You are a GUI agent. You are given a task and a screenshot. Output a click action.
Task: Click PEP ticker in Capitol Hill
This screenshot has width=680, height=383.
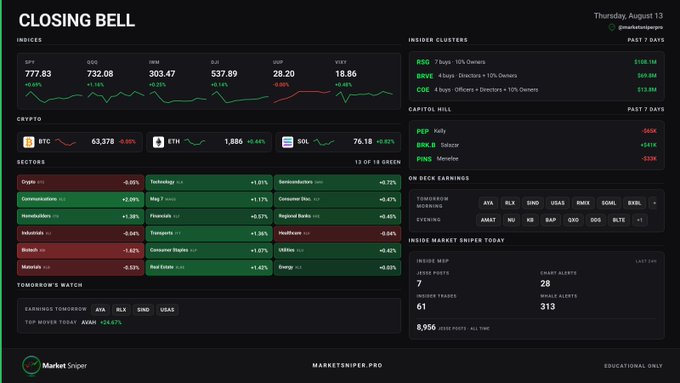pos(422,131)
